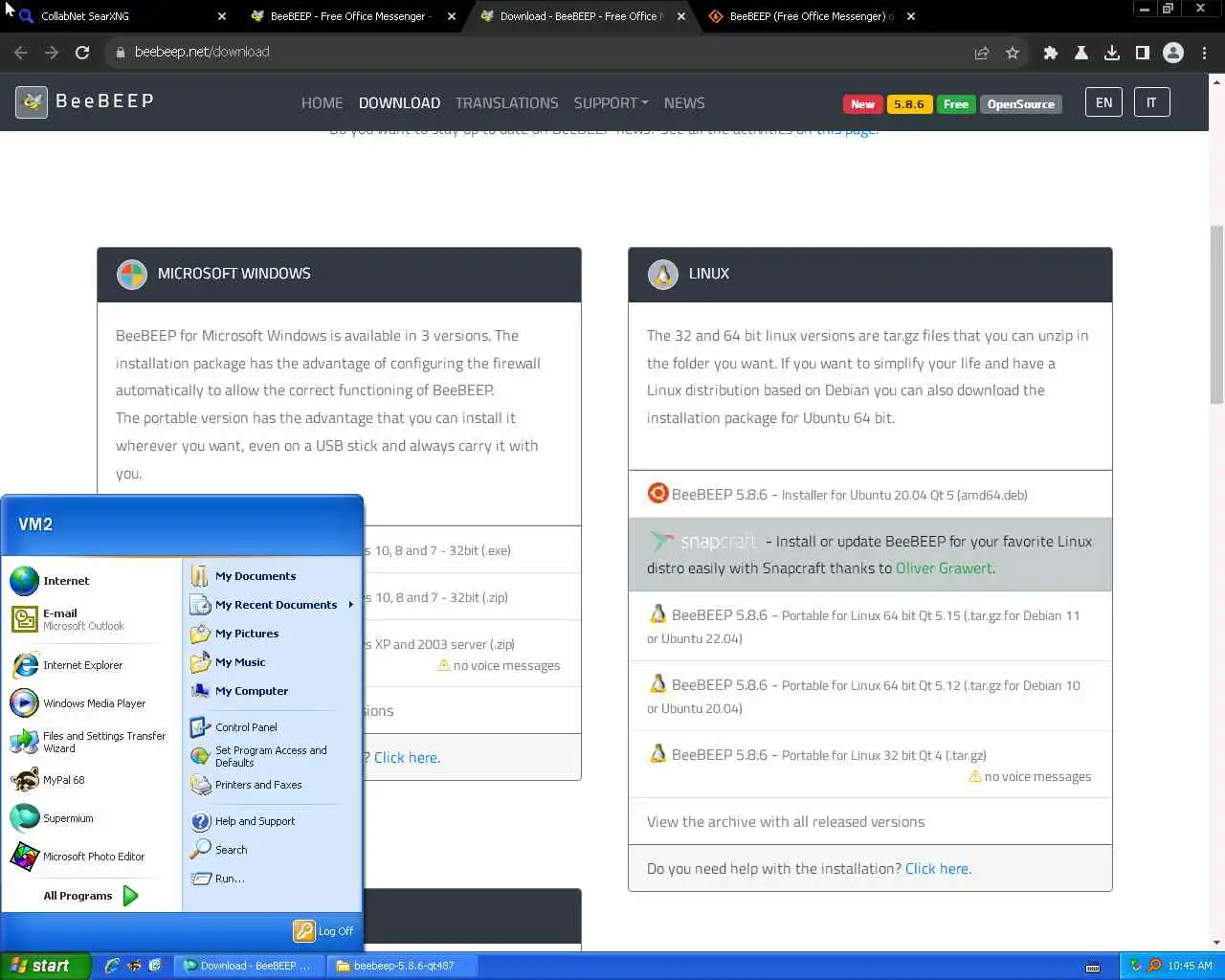
Task: Click the Log Off button
Action: [324, 931]
